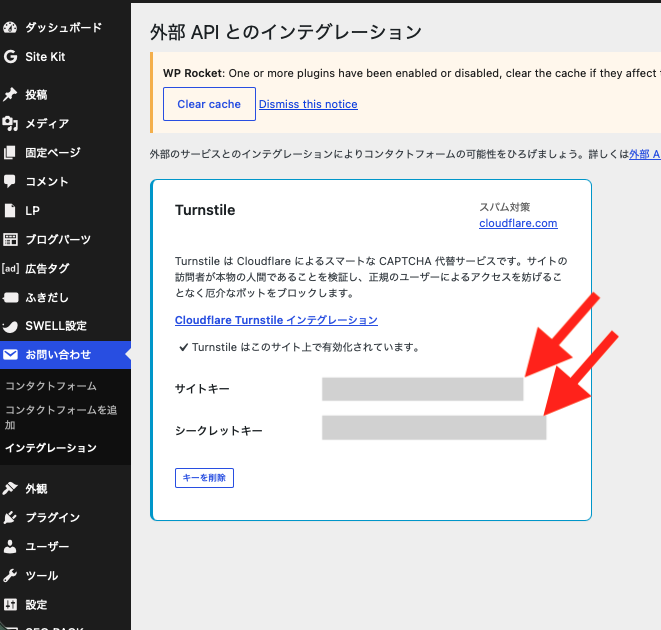Open the cloudflare.com link
Screen dimensions: 661x630
(x=518, y=223)
